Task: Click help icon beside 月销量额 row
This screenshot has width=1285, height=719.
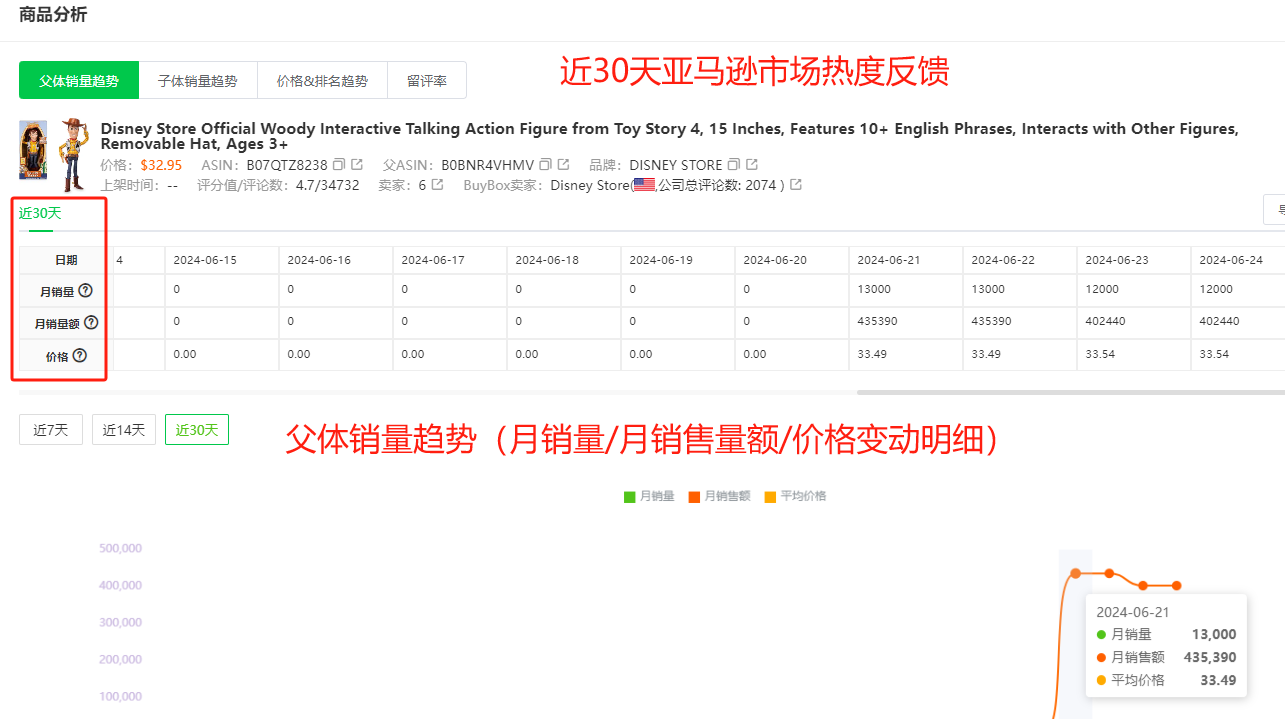Action: click(91, 323)
